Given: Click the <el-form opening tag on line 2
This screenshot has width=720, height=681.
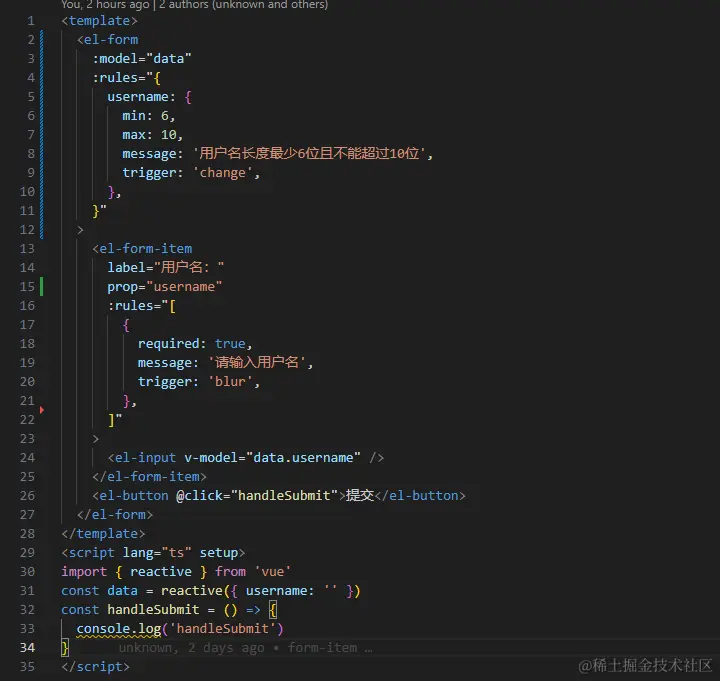Looking at the screenshot, I should pyautogui.click(x=107, y=39).
